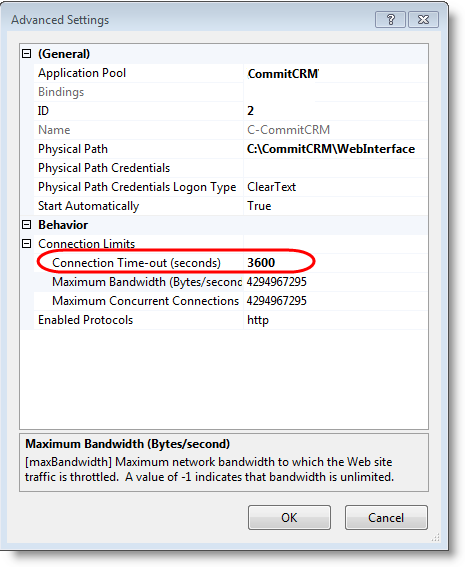Image resolution: width=465 pixels, height=567 pixels.
Task: Click the Cancel button
Action: (386, 517)
